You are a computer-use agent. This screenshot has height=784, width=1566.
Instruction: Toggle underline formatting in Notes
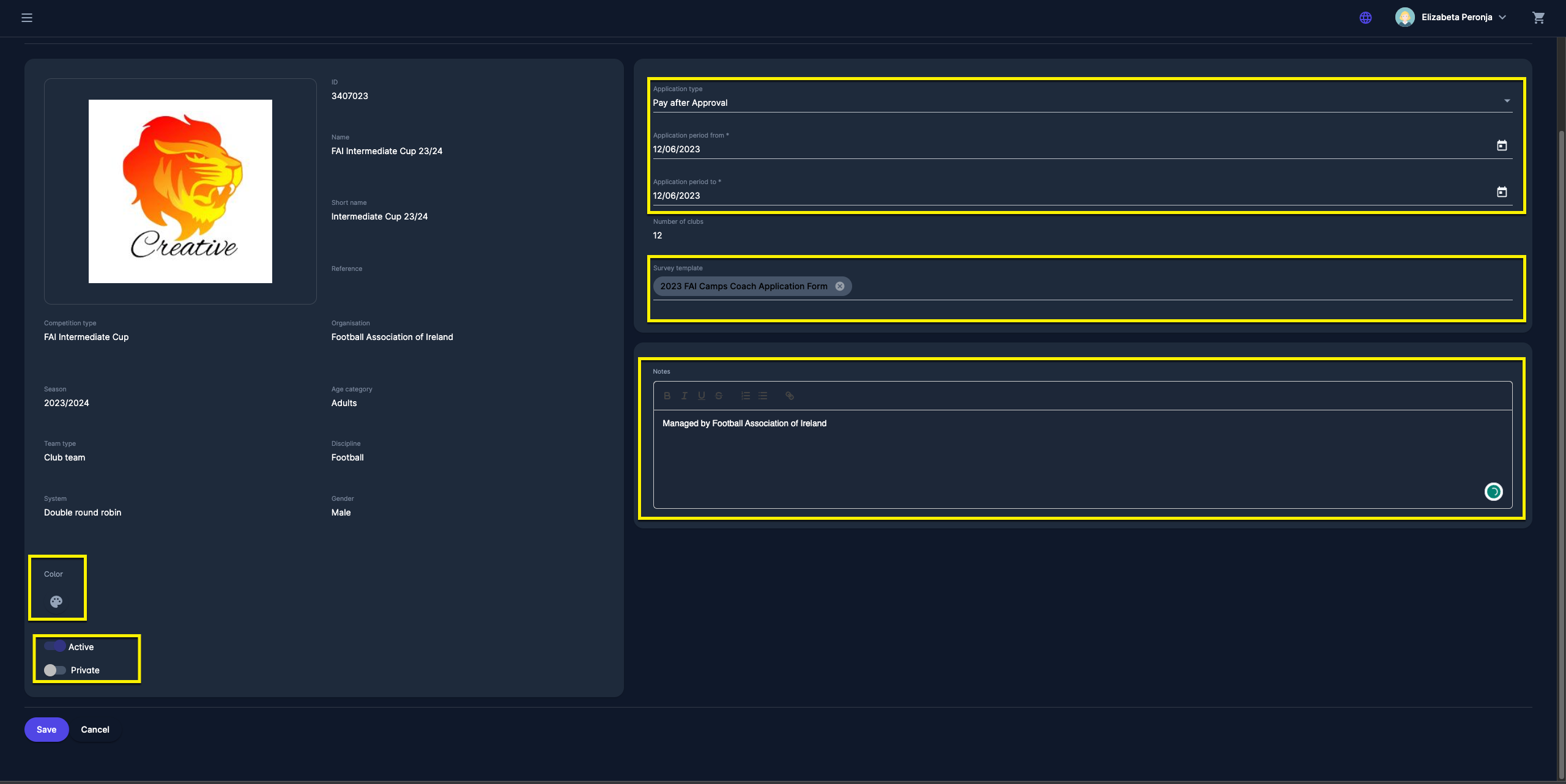coord(701,396)
